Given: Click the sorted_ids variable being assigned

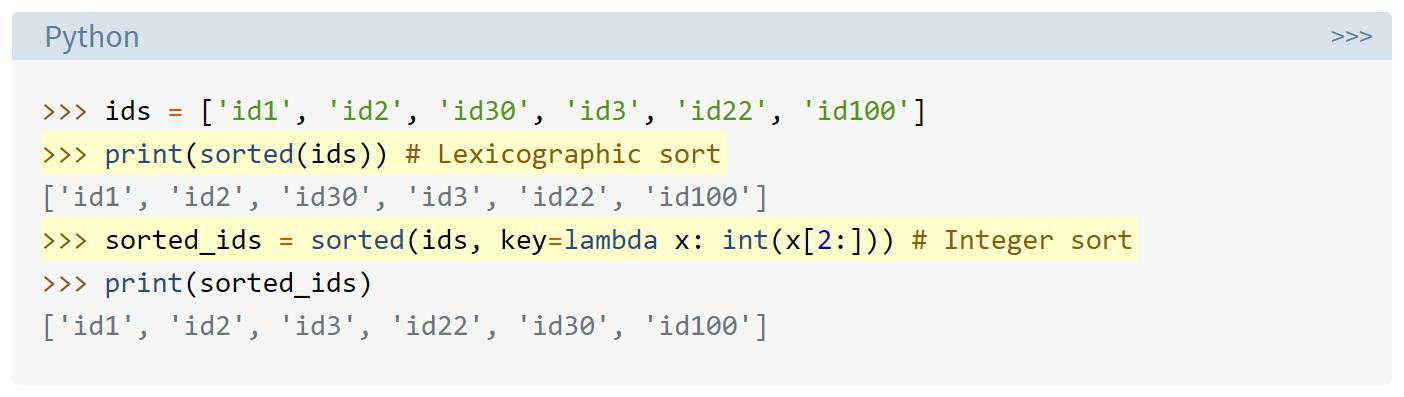Looking at the screenshot, I should point(183,240).
